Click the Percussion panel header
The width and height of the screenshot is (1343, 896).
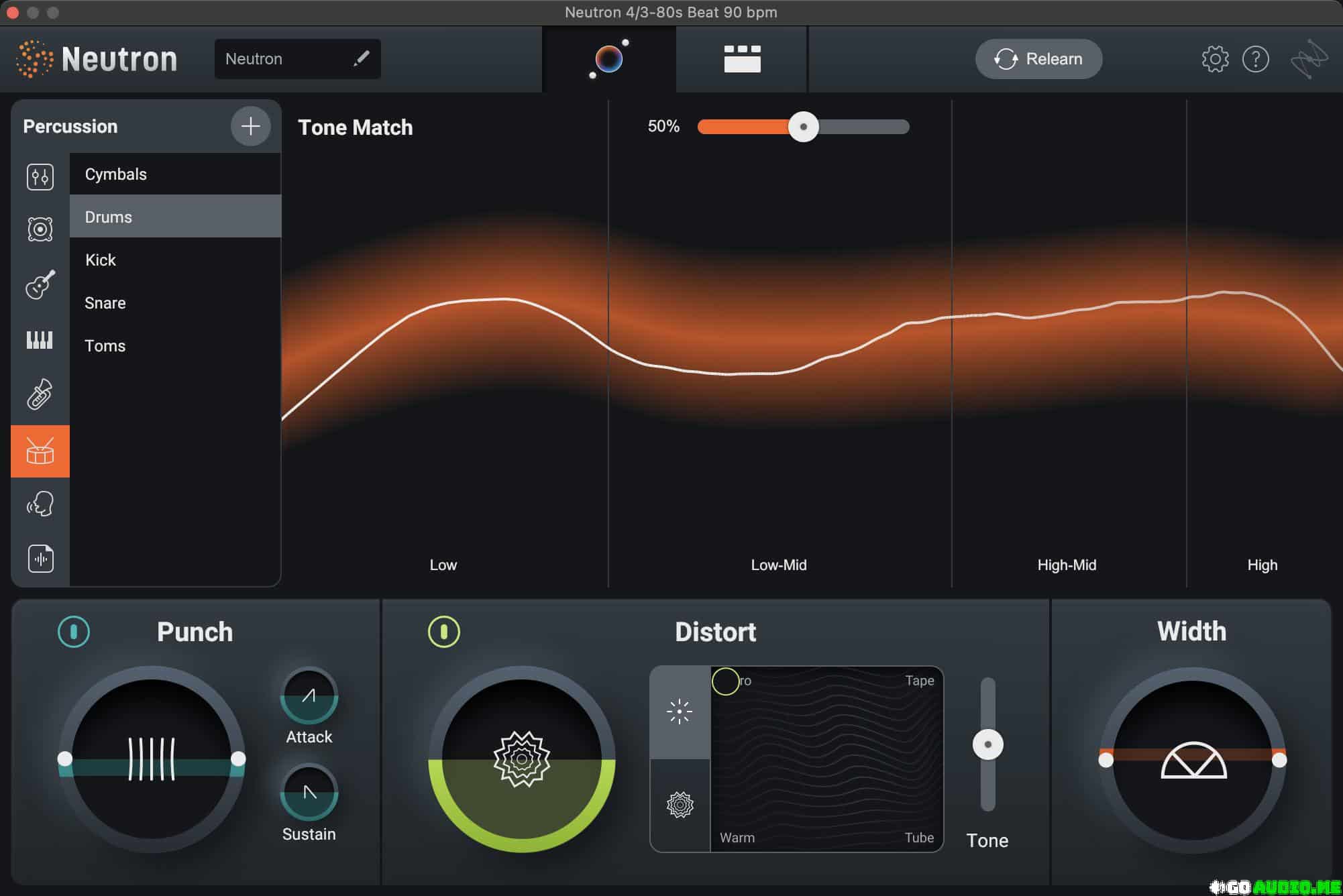pyautogui.click(x=70, y=126)
